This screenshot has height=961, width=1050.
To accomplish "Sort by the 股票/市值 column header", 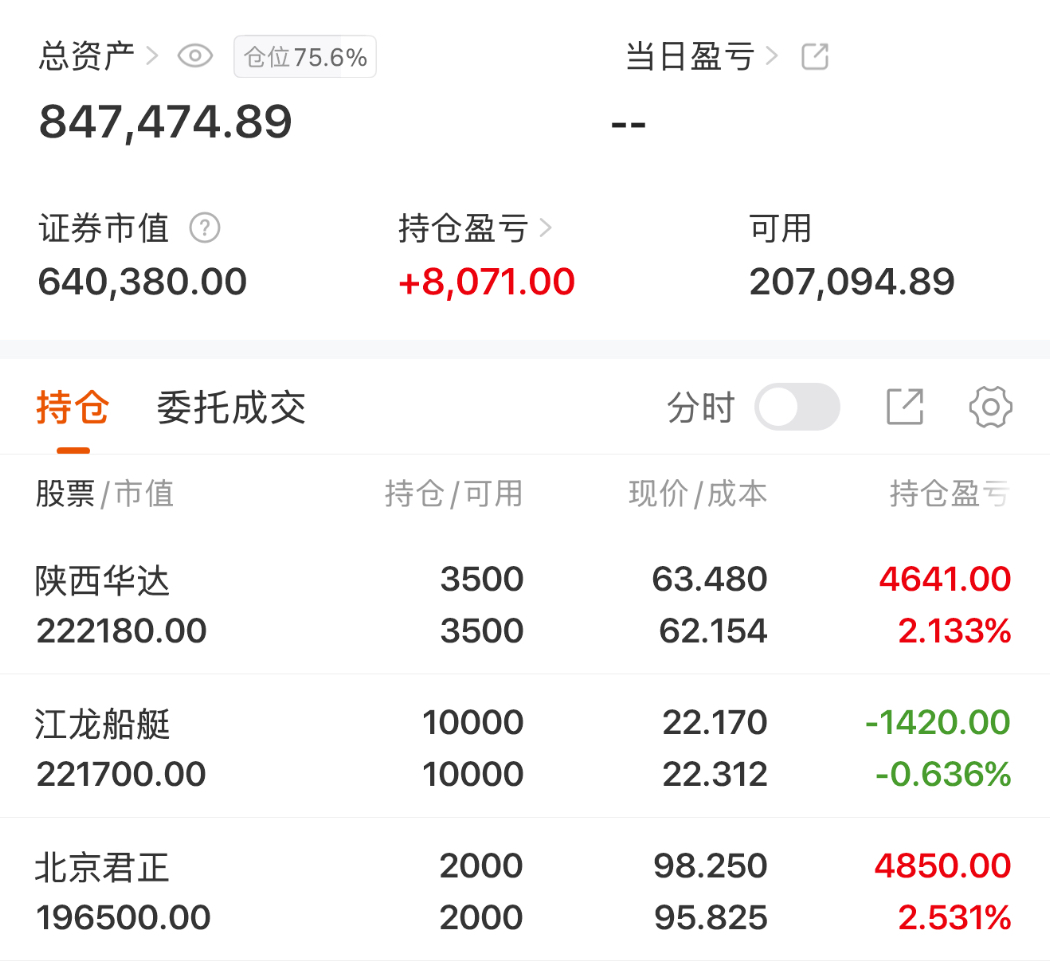I will 104,494.
